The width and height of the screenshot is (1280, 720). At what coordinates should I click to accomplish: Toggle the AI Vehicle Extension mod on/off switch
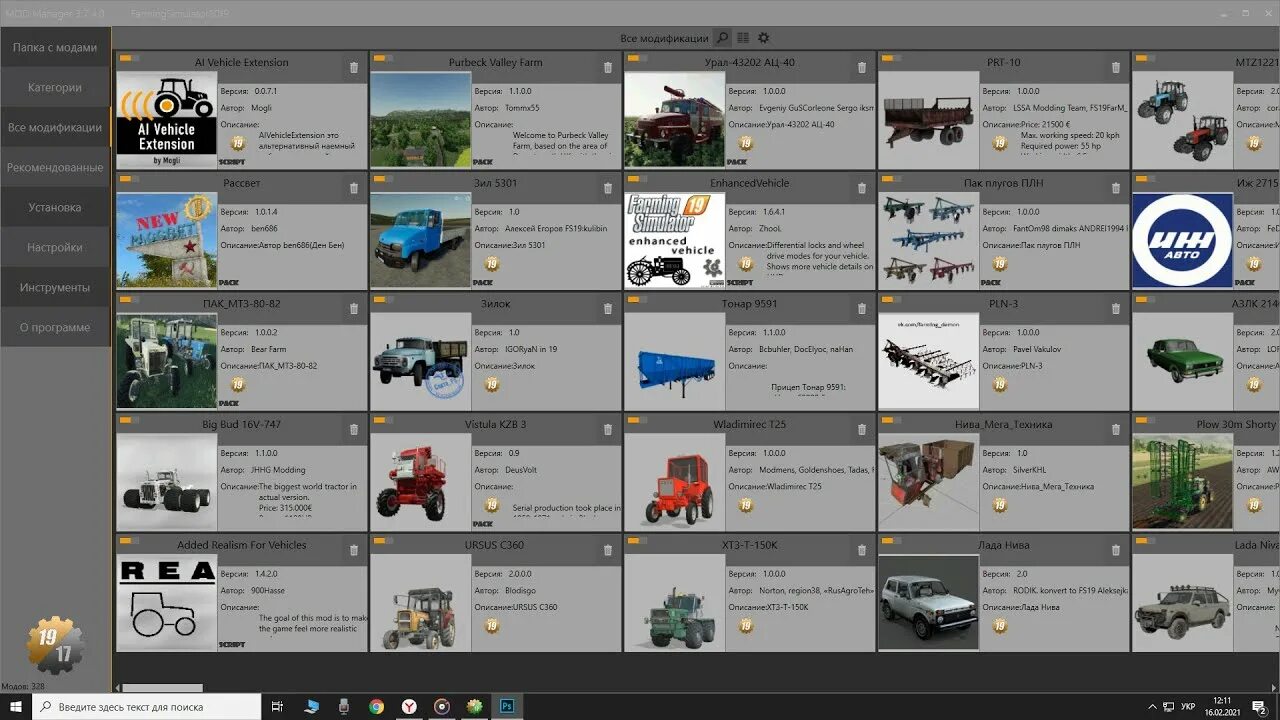[127, 58]
